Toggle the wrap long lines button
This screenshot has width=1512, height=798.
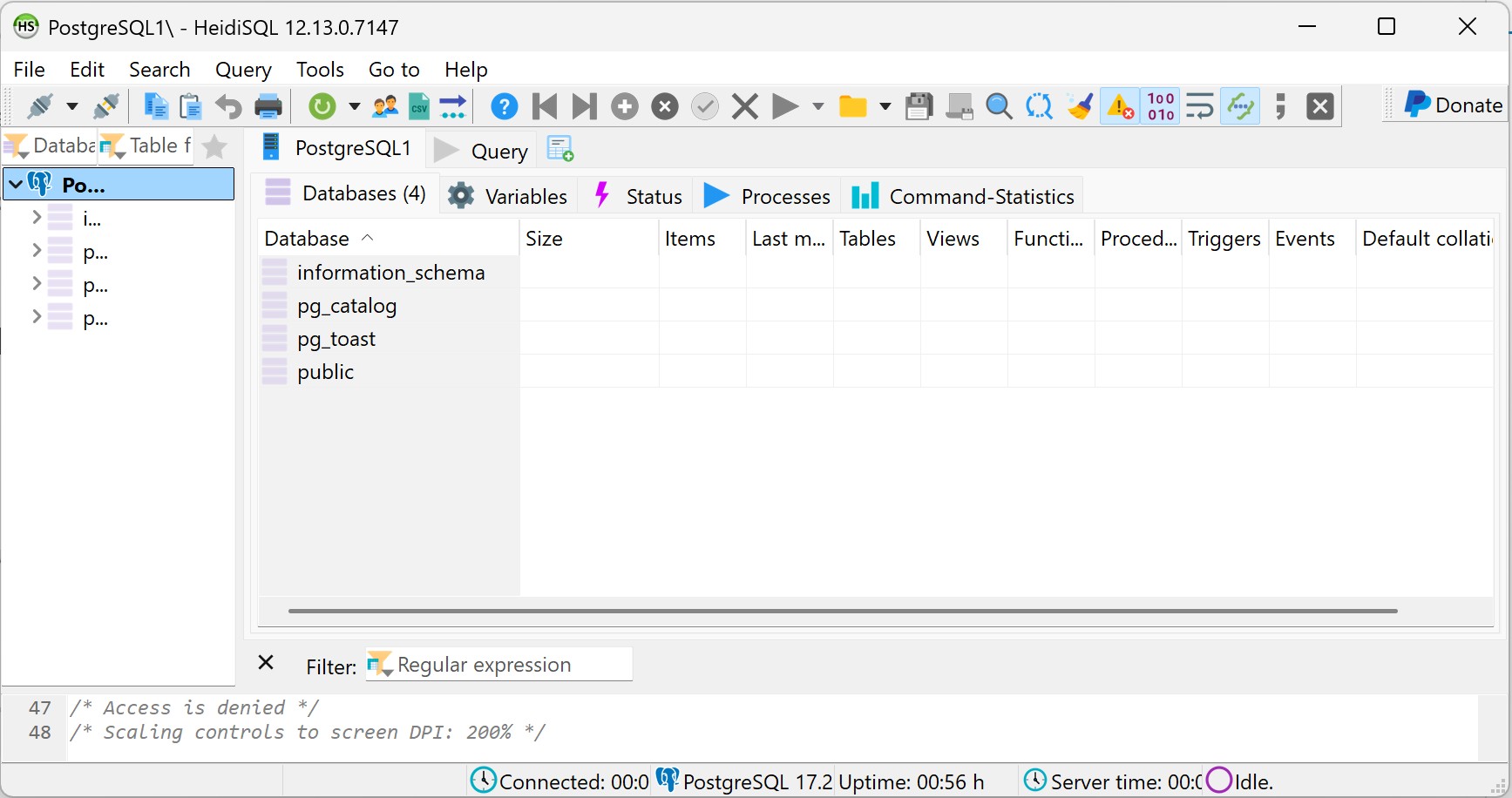pos(1200,106)
